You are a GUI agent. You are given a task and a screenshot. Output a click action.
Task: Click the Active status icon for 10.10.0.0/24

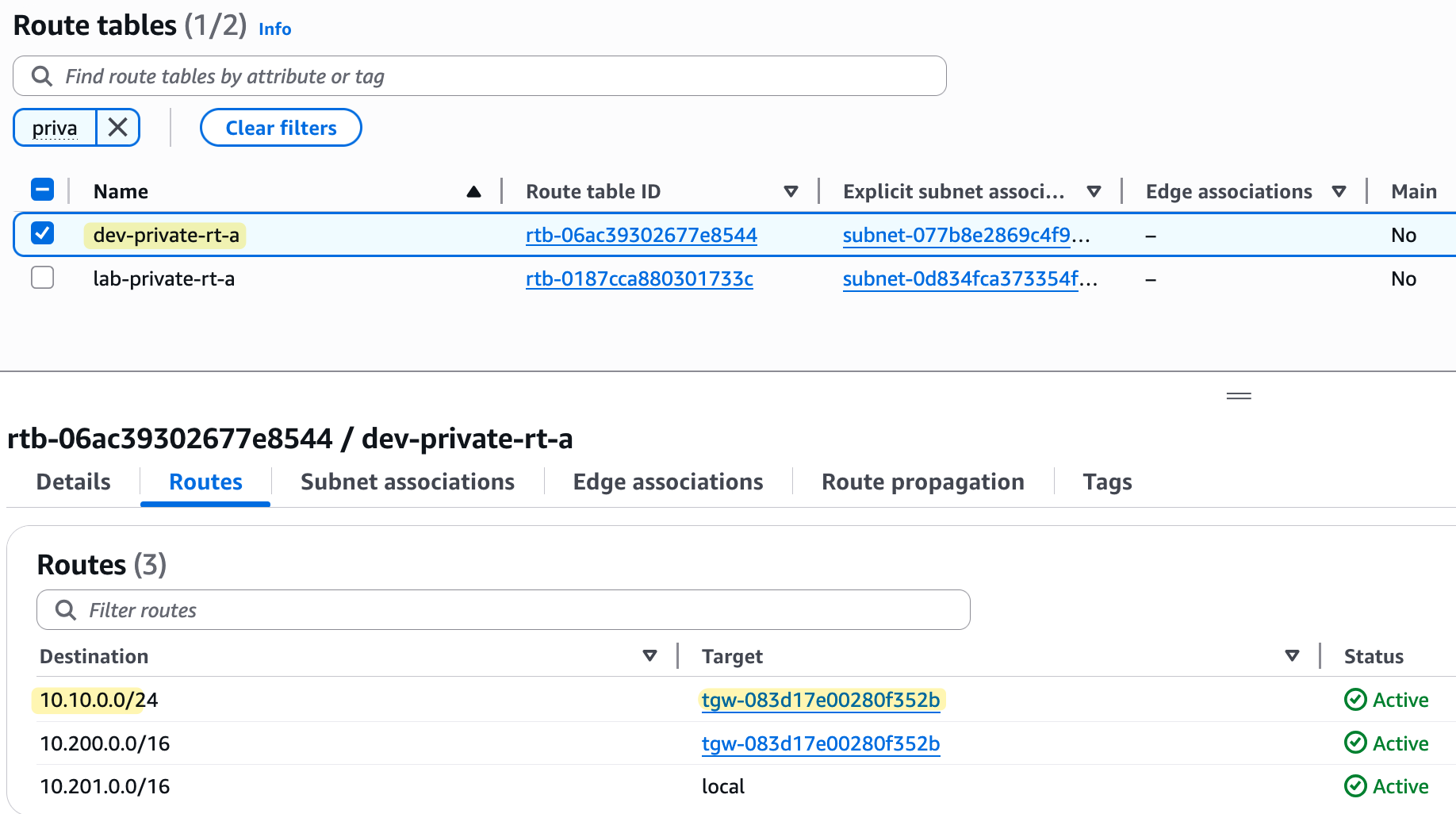click(1355, 700)
